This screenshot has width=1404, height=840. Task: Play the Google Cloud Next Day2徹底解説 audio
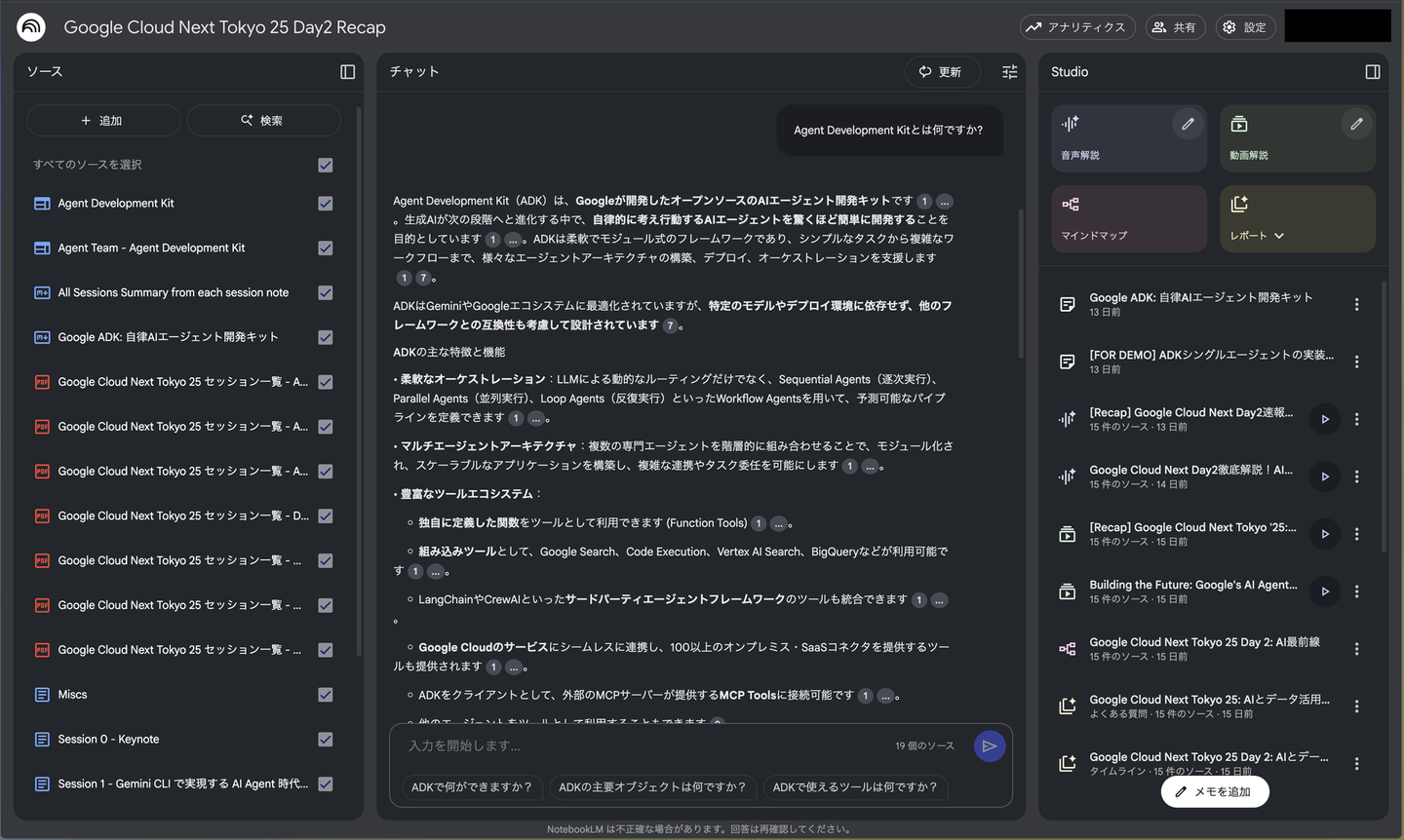[1325, 477]
